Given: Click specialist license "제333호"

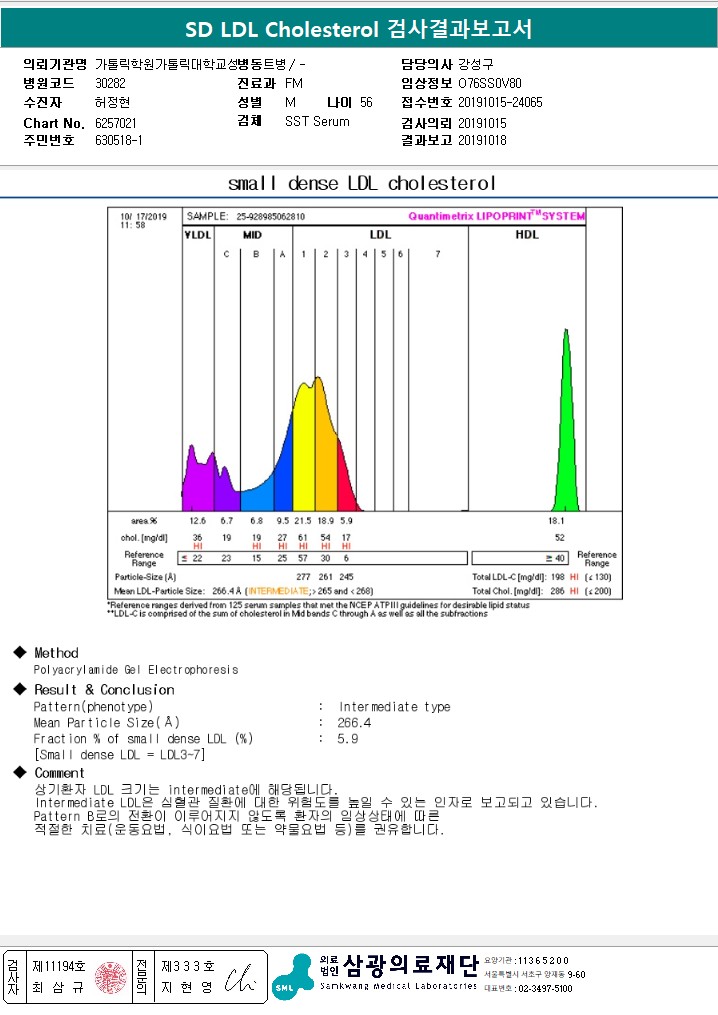Looking at the screenshot, I should 188,966.
